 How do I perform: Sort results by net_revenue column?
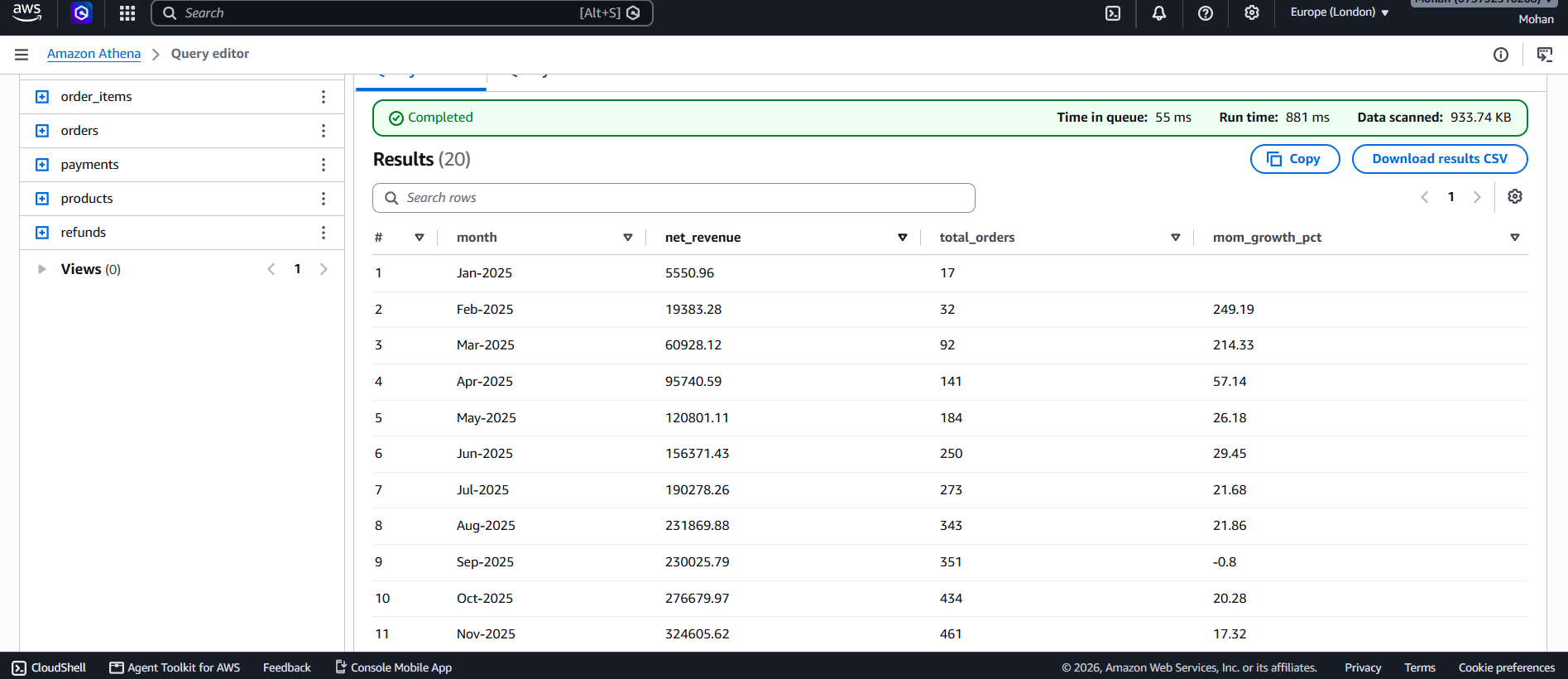[903, 238]
